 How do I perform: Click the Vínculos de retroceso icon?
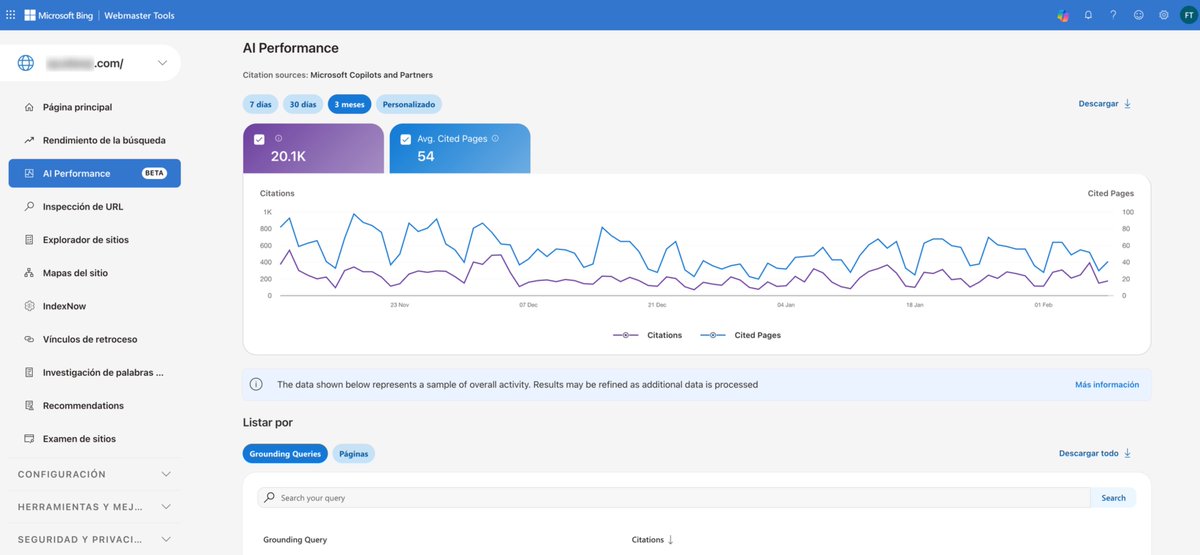[30, 339]
